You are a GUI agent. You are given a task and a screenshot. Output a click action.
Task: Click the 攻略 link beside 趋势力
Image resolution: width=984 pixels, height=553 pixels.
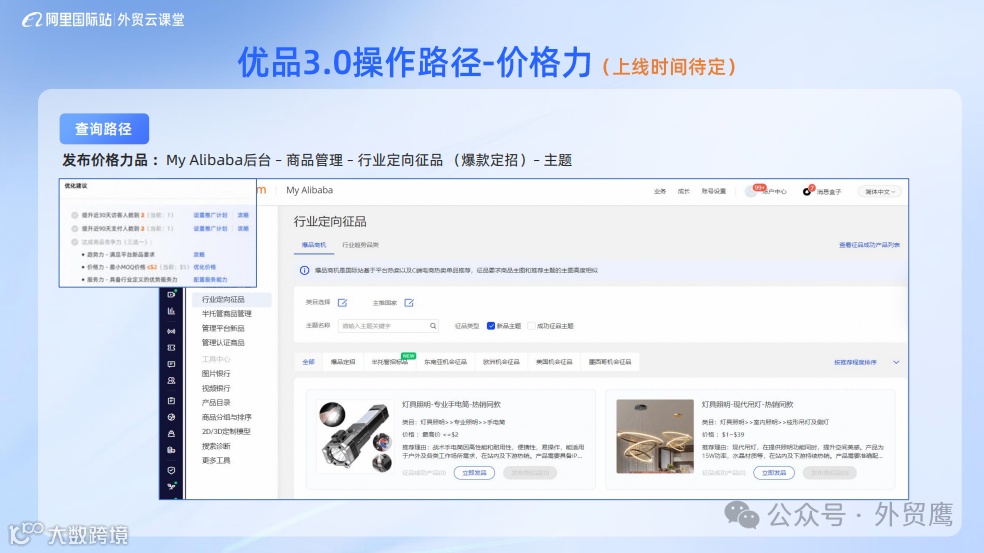point(199,254)
